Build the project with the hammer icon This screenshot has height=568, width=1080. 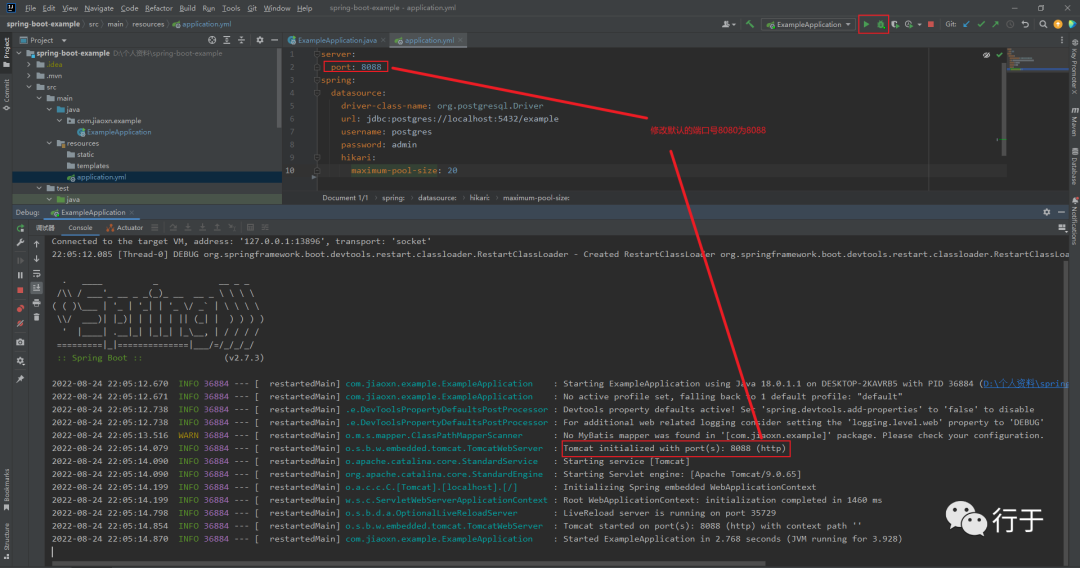click(749, 24)
